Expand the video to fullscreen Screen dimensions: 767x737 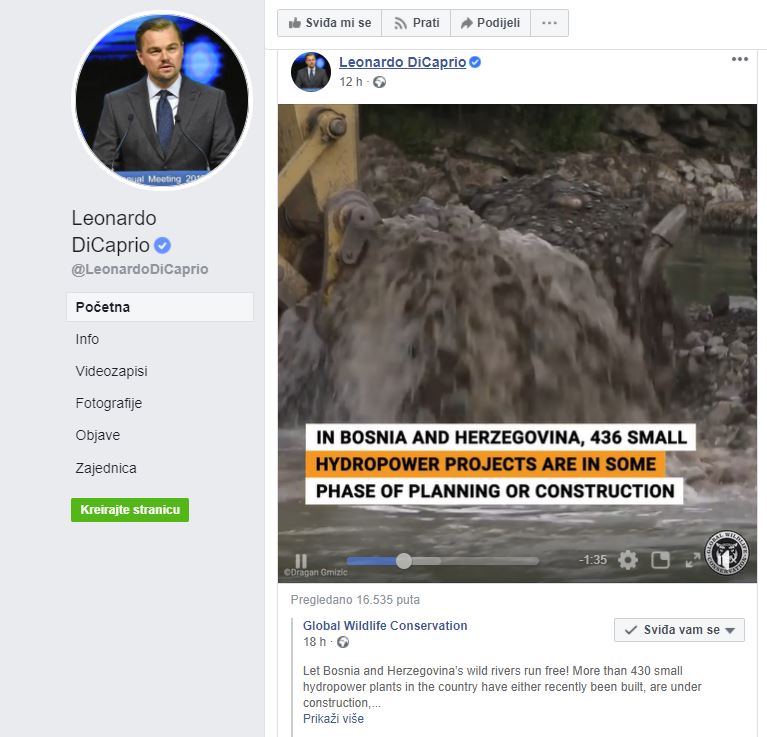pos(693,560)
